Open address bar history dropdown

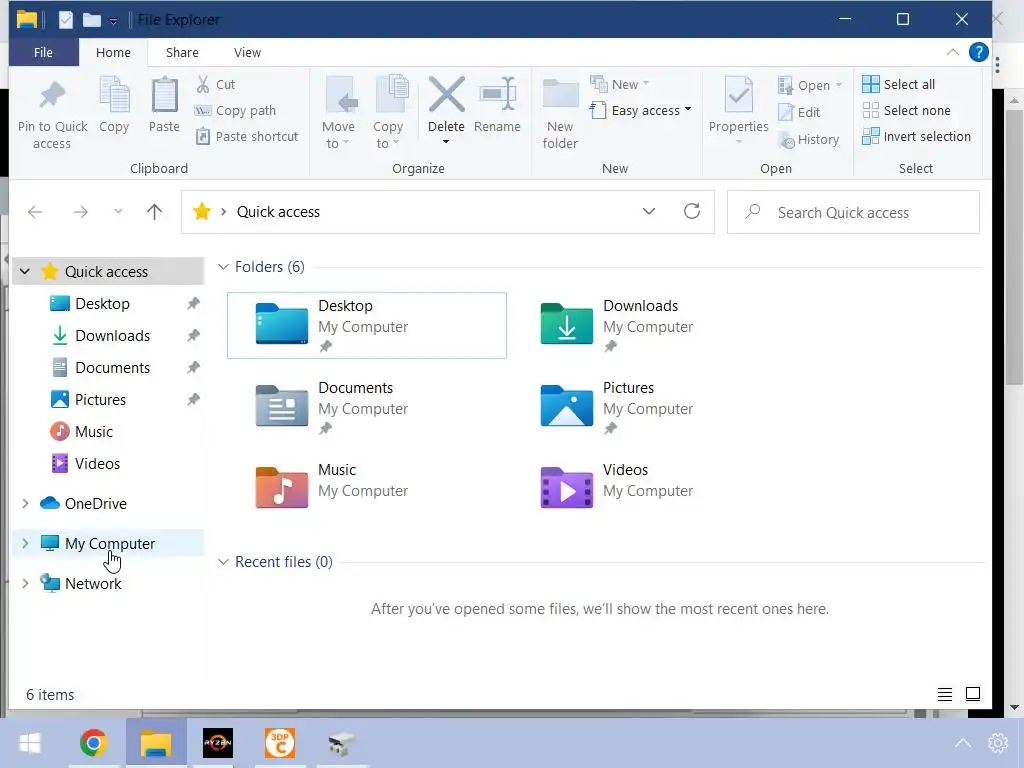[648, 211]
